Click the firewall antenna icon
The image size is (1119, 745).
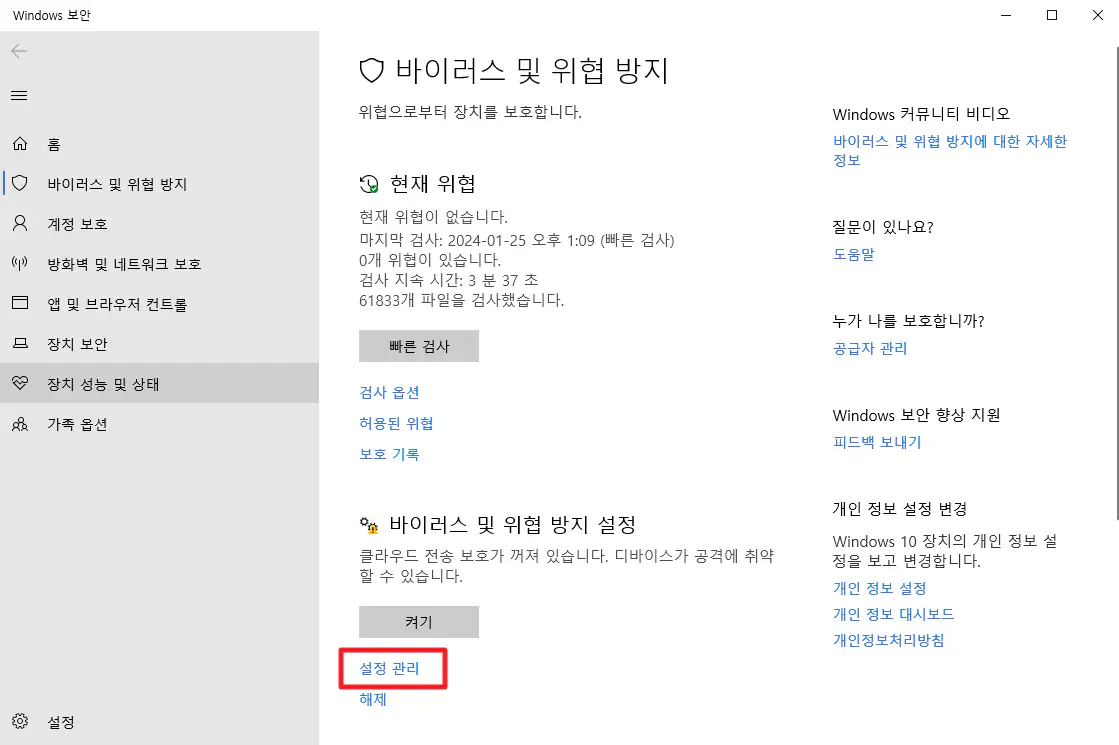pos(20,263)
